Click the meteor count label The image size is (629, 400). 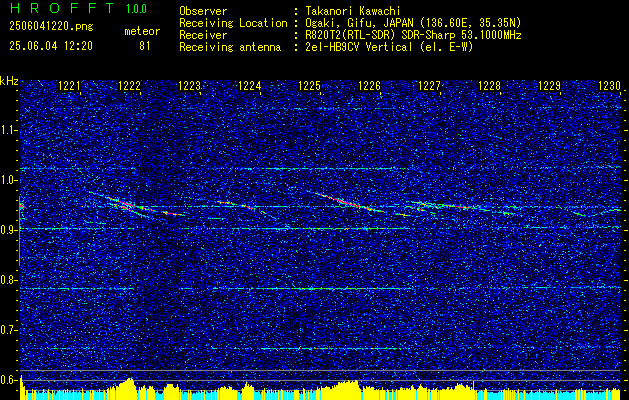pos(142,31)
